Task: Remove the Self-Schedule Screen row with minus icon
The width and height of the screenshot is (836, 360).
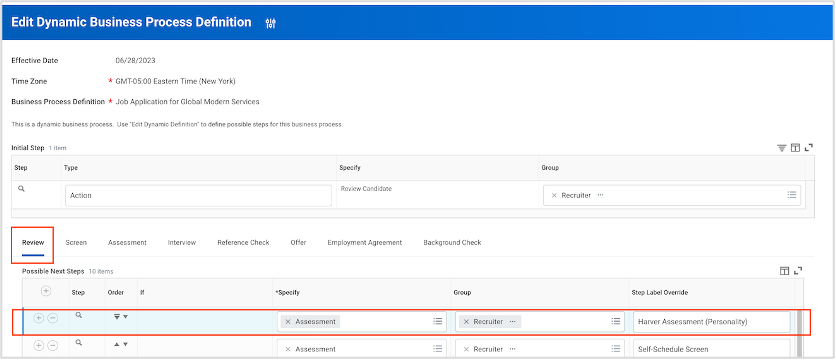Action: [52, 345]
